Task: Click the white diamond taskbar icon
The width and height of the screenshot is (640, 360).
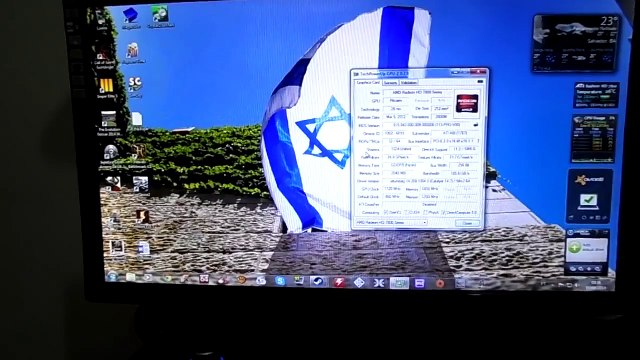Action: click(359, 282)
